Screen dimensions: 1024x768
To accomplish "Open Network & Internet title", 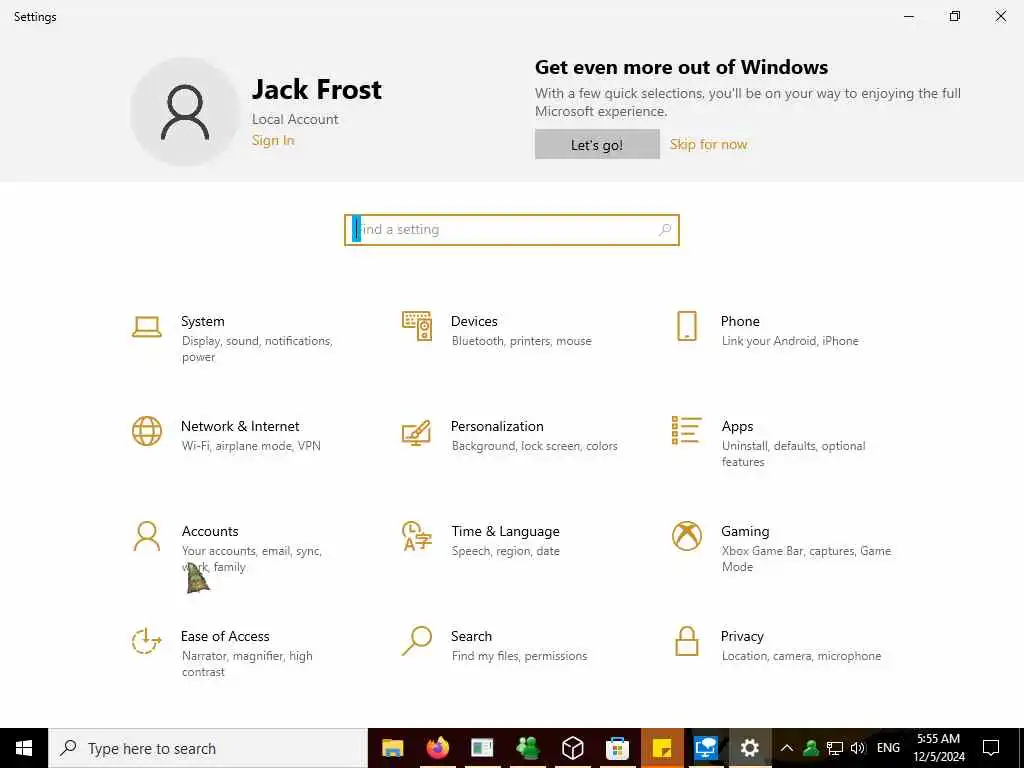I will click(x=240, y=426).
